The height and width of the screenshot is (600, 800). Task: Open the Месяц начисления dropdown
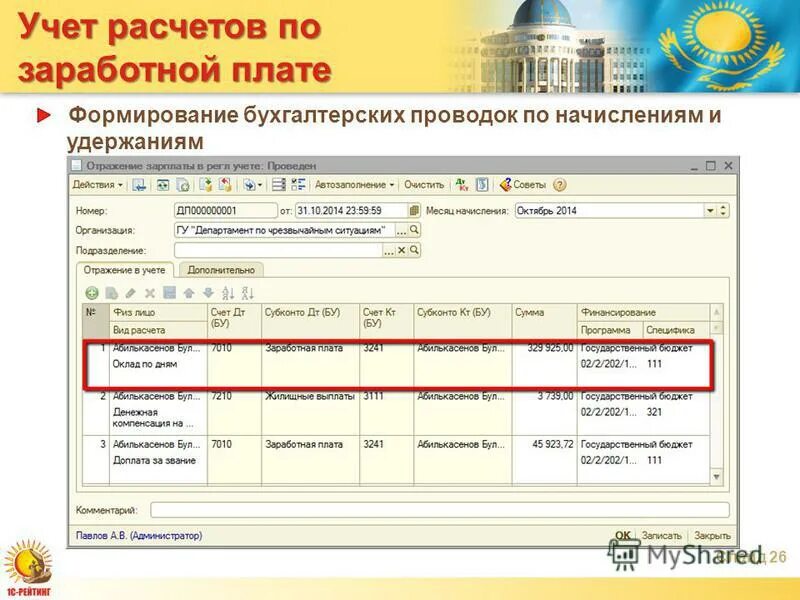710,212
